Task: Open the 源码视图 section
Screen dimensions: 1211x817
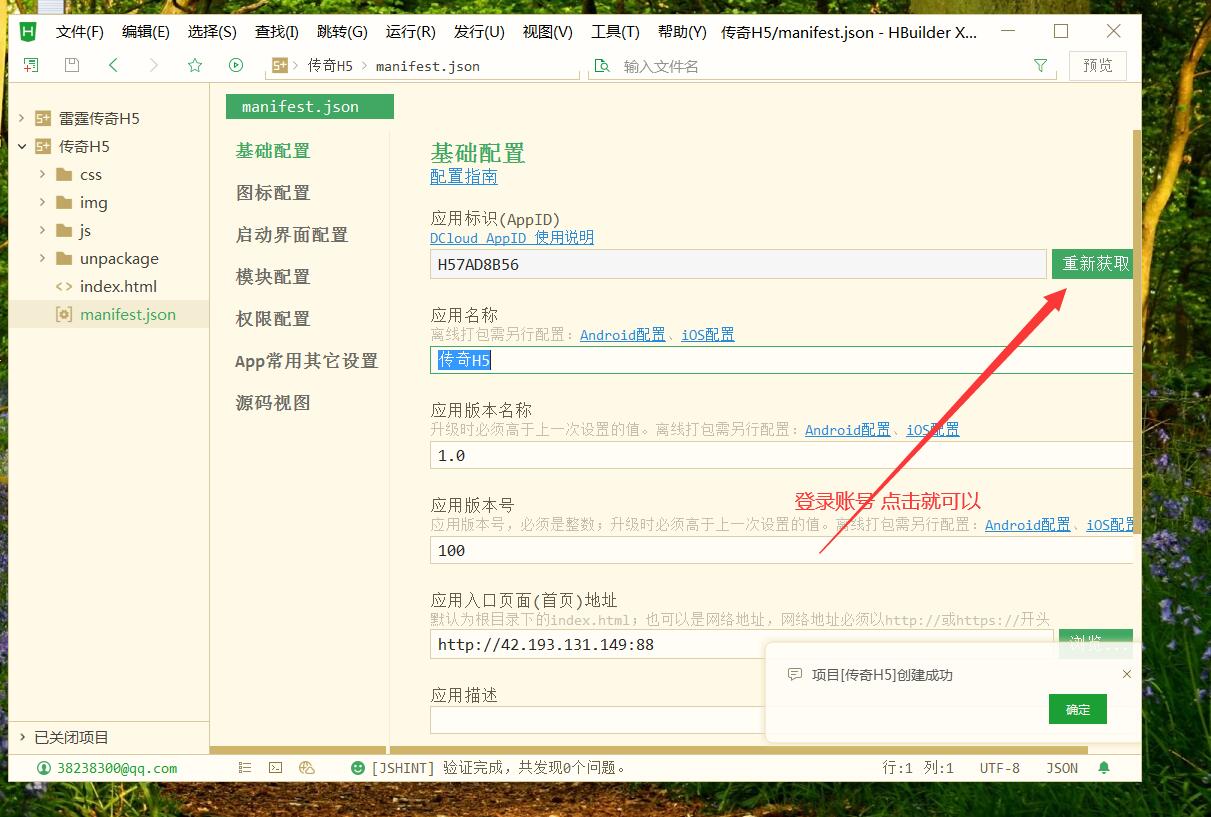Action: tap(273, 403)
